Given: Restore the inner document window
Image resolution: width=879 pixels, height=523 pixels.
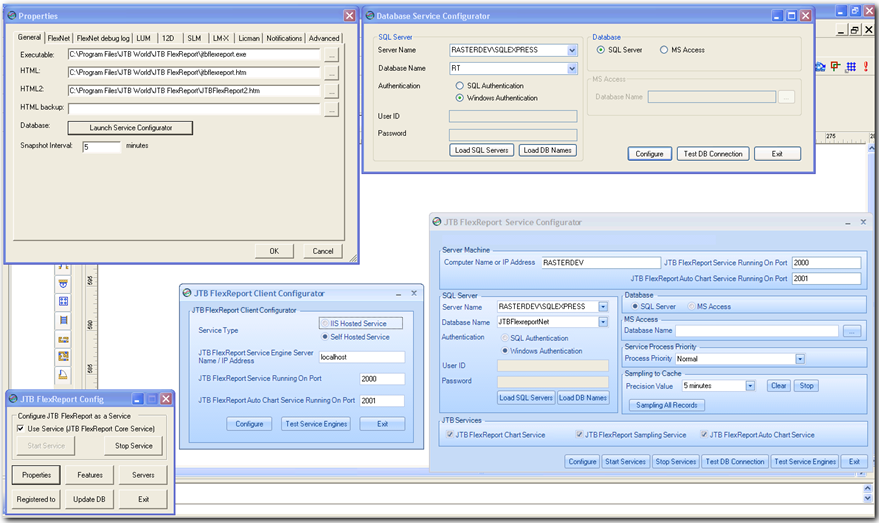Looking at the screenshot, I should [854, 30].
